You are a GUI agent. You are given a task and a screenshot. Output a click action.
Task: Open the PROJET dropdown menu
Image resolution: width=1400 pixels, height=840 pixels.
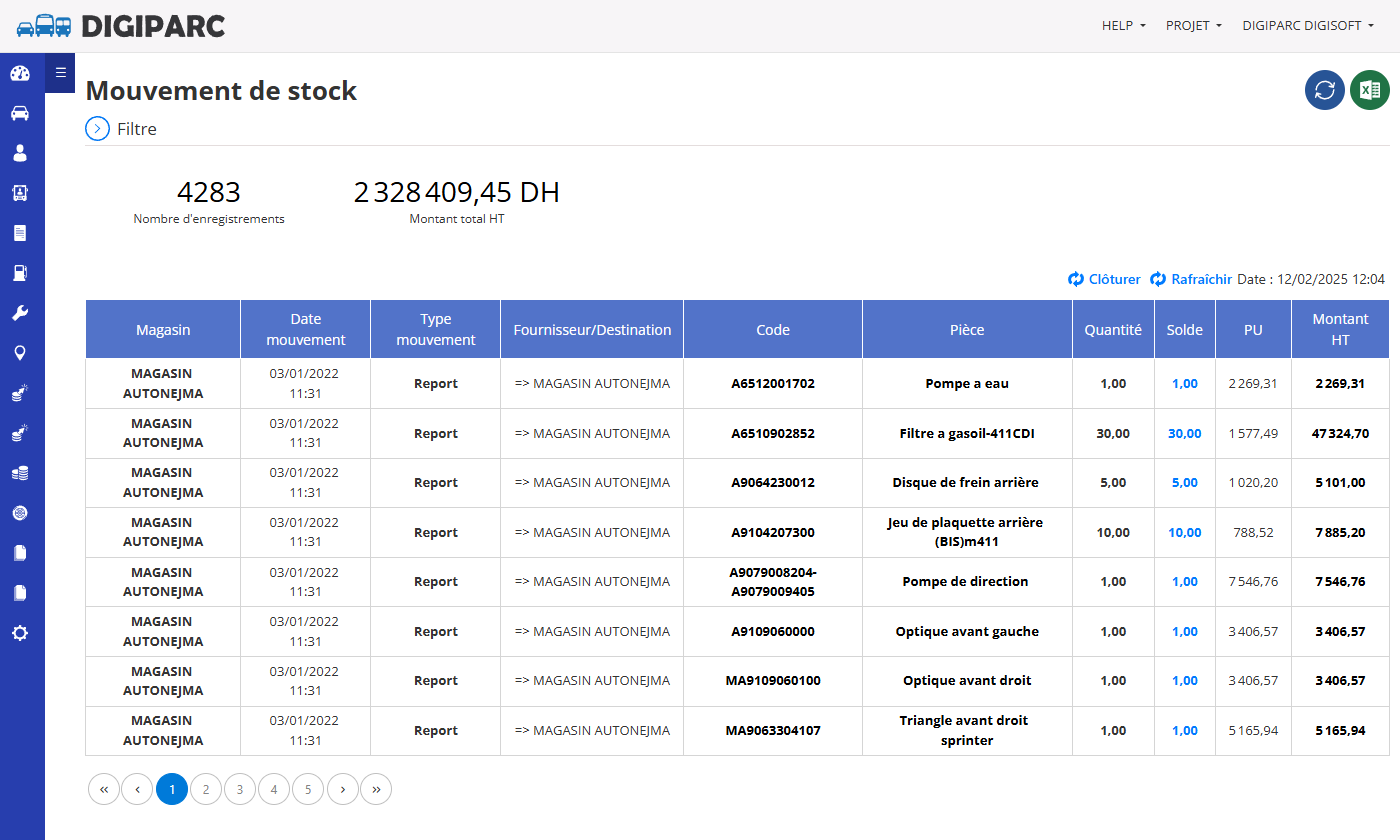[x=1194, y=26]
